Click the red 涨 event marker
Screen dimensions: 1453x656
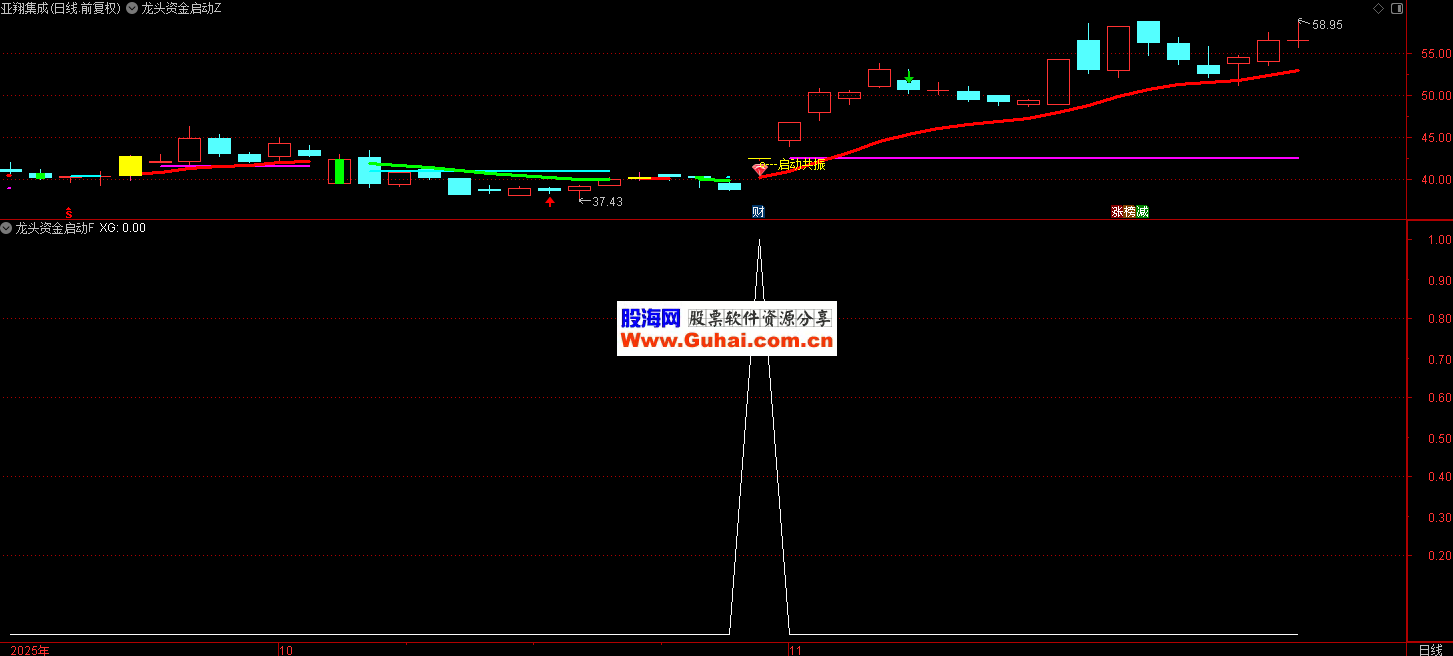pyautogui.click(x=1117, y=212)
